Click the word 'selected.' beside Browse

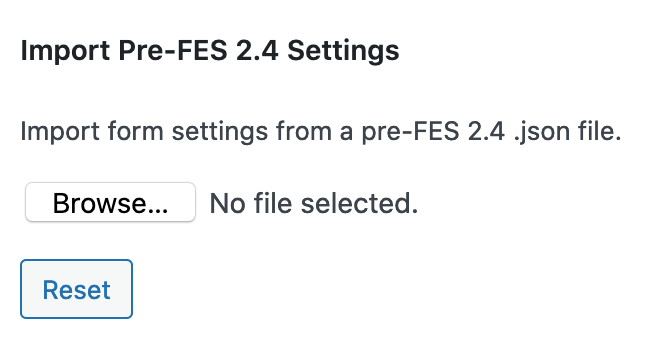(x=359, y=203)
